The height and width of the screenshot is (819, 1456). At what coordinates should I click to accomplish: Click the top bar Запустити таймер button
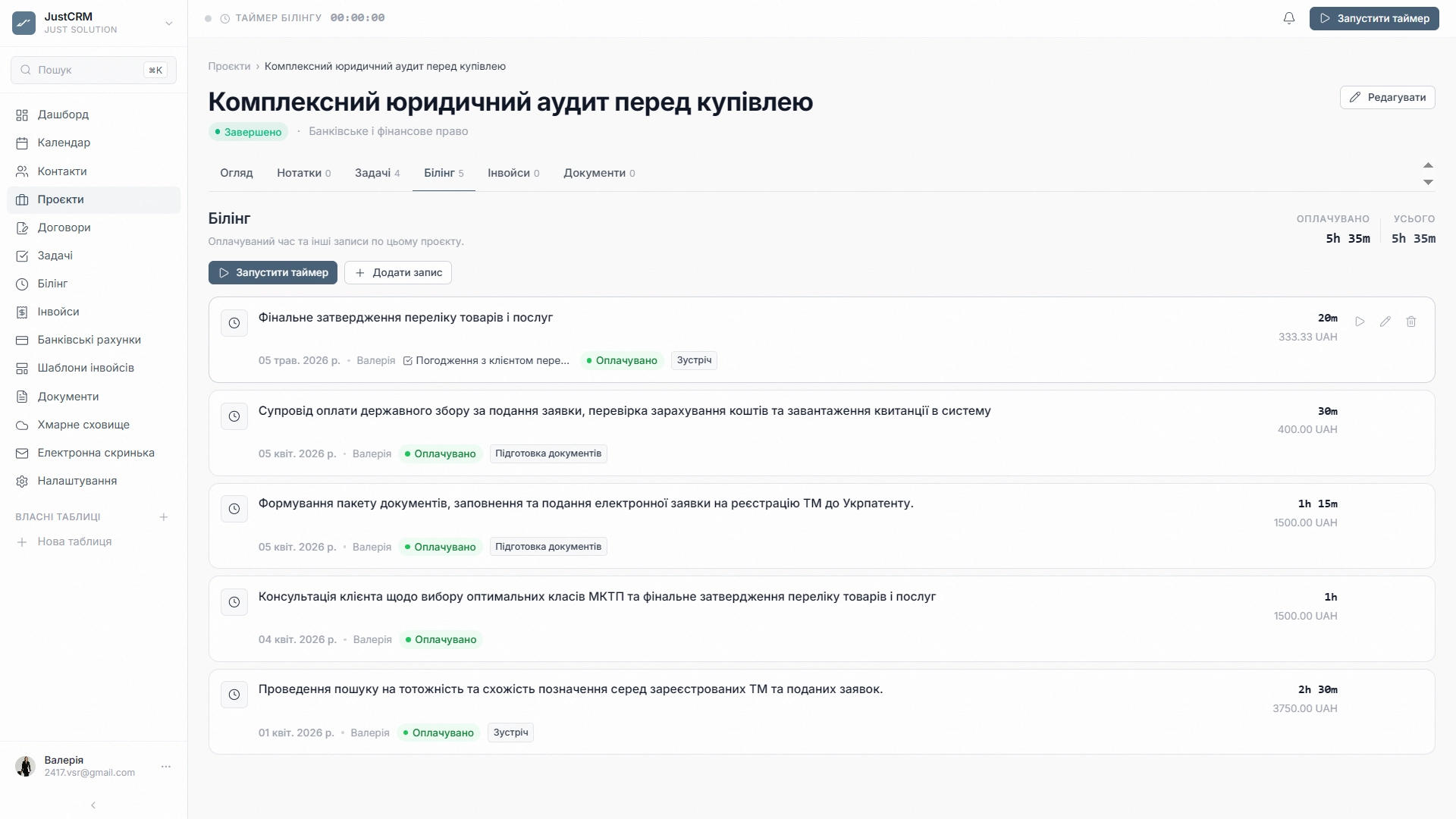(1373, 18)
